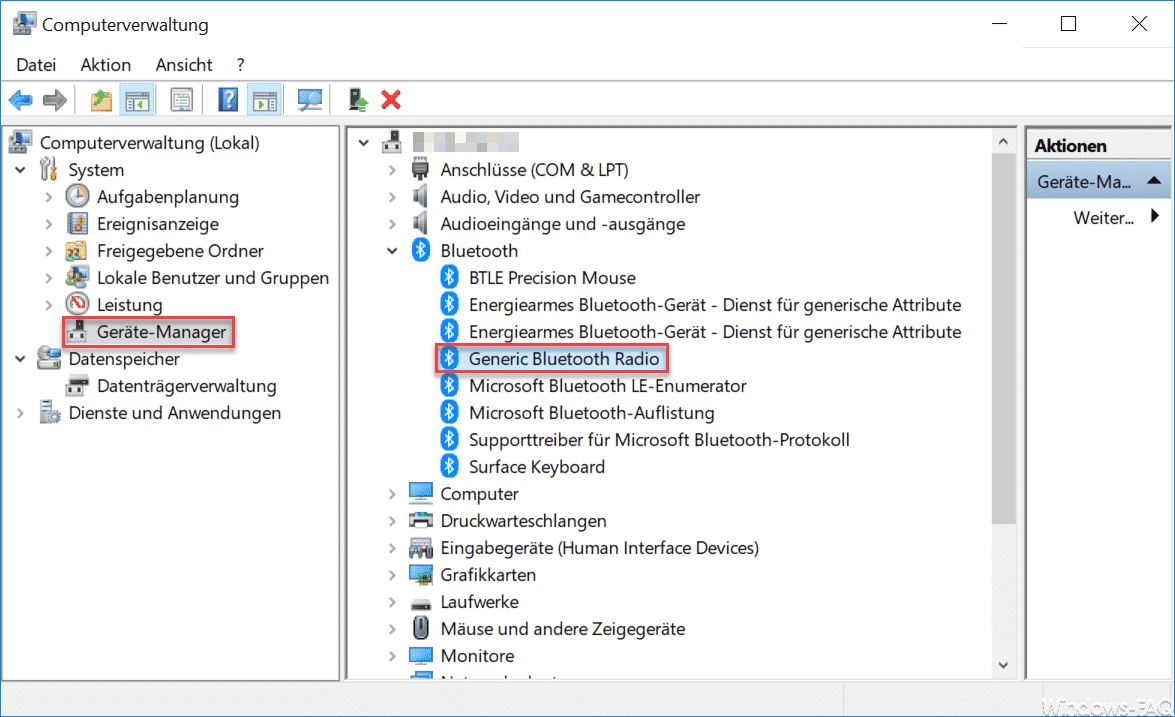Click the Mäuse und andere Zeigegeräte mouse icon
The width and height of the screenshot is (1175, 717).
(x=421, y=628)
